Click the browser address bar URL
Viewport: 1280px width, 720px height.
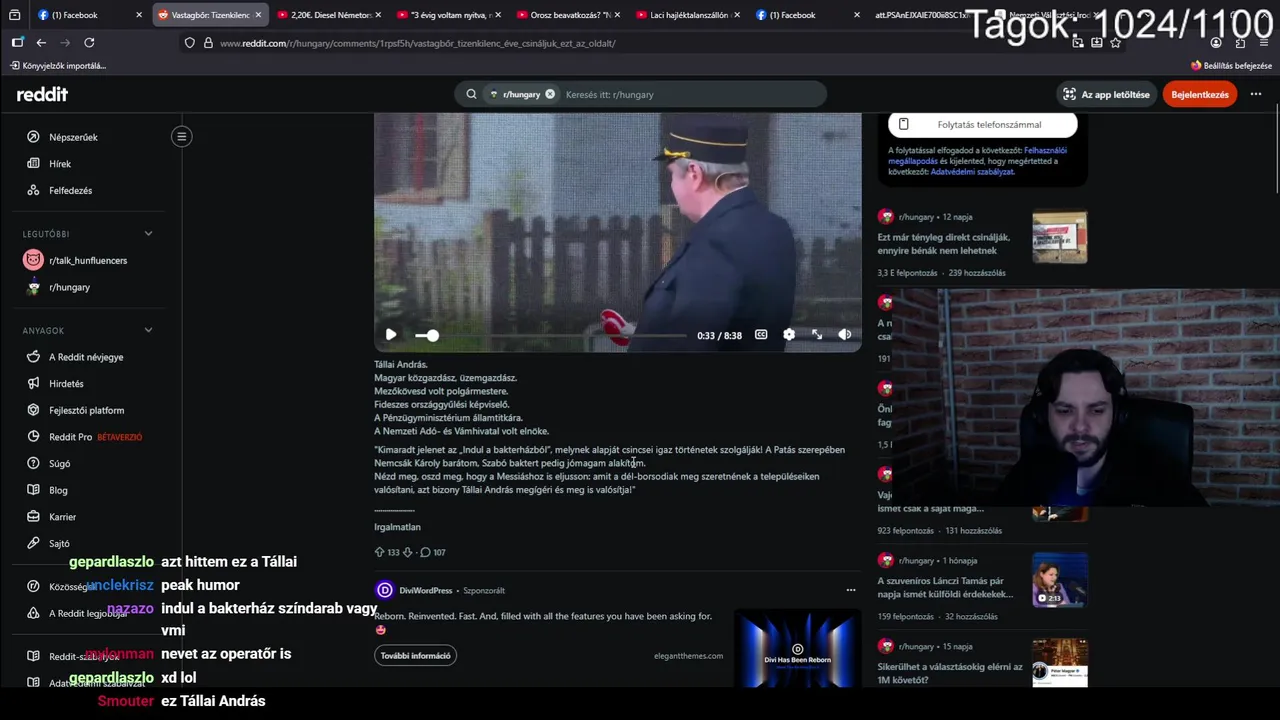[x=418, y=43]
